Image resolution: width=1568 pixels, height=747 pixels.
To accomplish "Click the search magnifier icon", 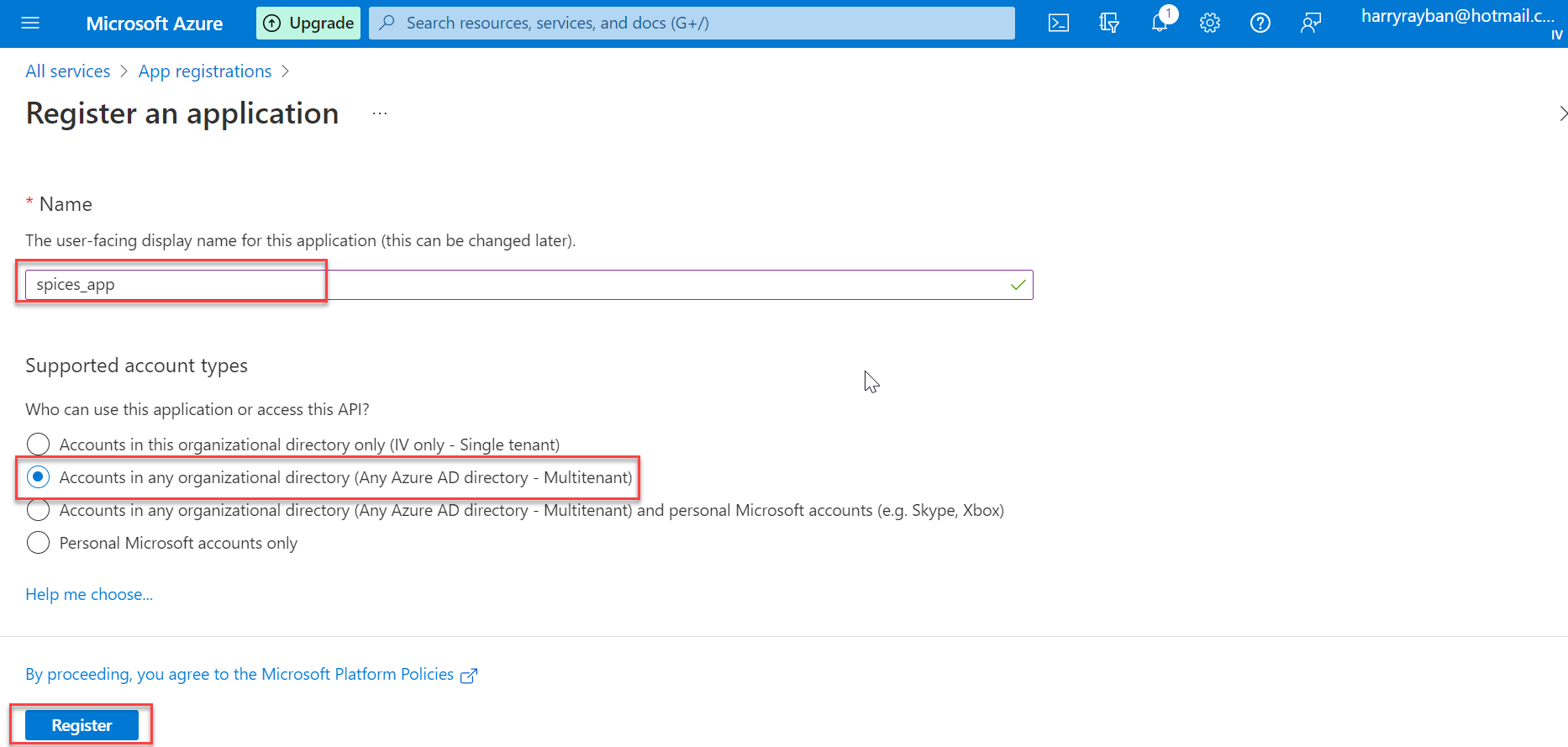I will [387, 23].
